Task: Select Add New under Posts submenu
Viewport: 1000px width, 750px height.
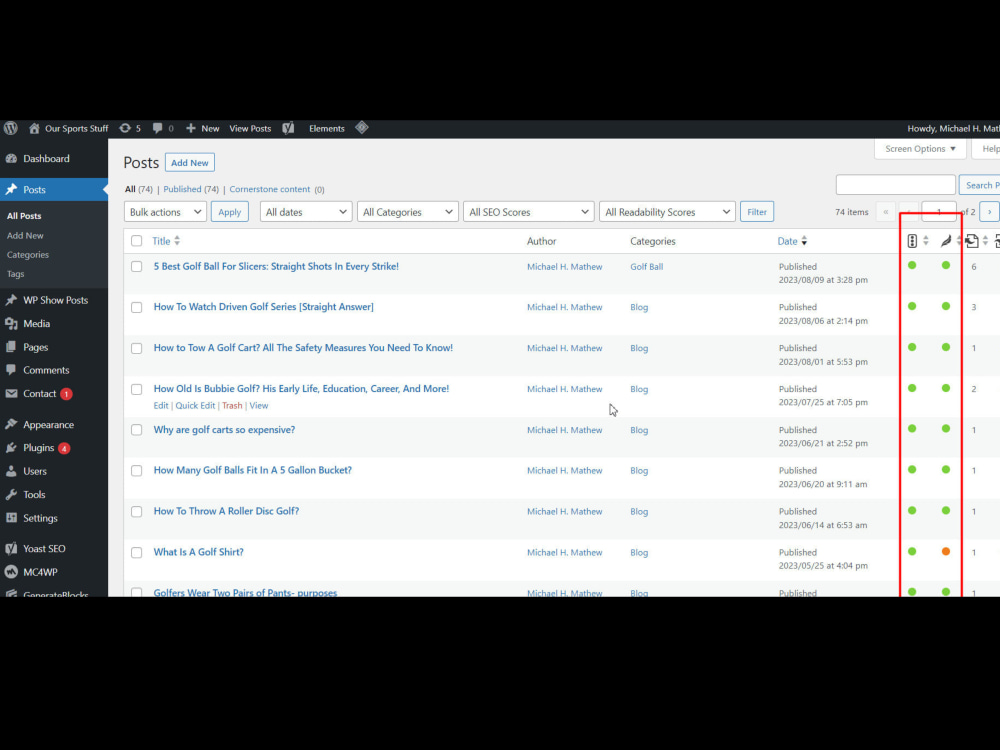Action: [25, 235]
